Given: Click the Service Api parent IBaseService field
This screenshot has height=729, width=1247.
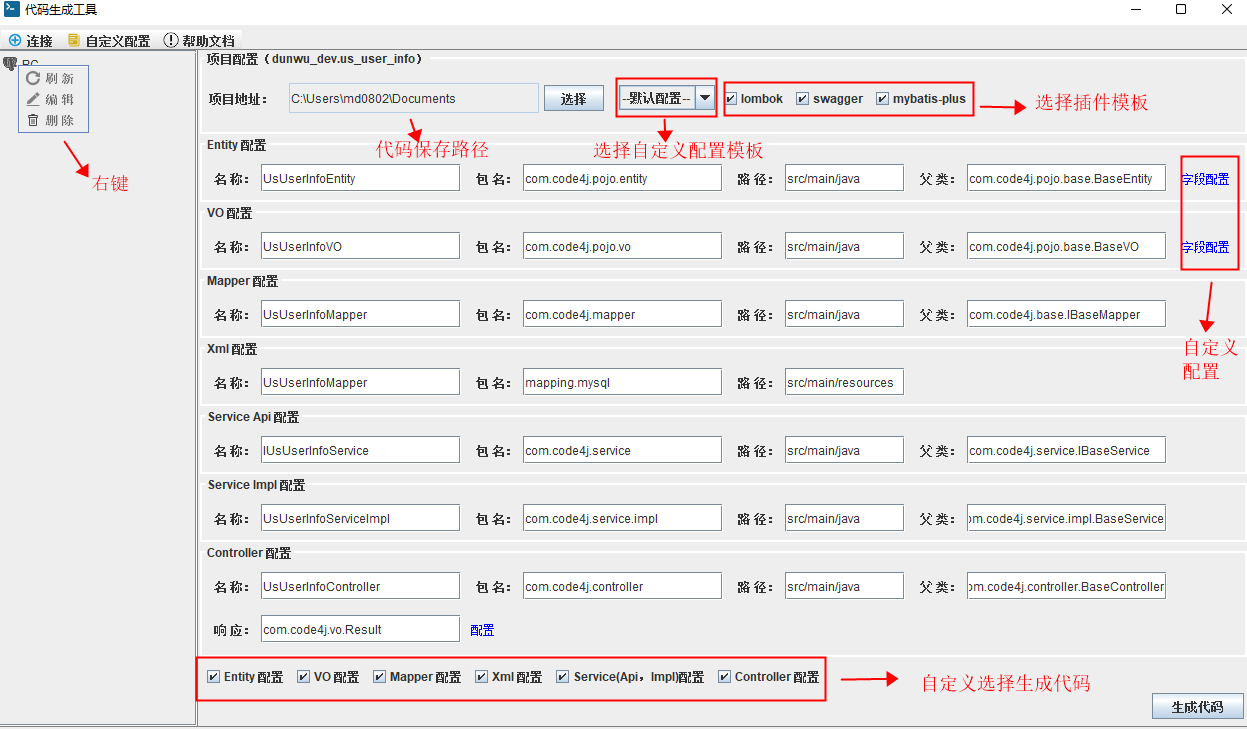Looking at the screenshot, I should 1066,450.
